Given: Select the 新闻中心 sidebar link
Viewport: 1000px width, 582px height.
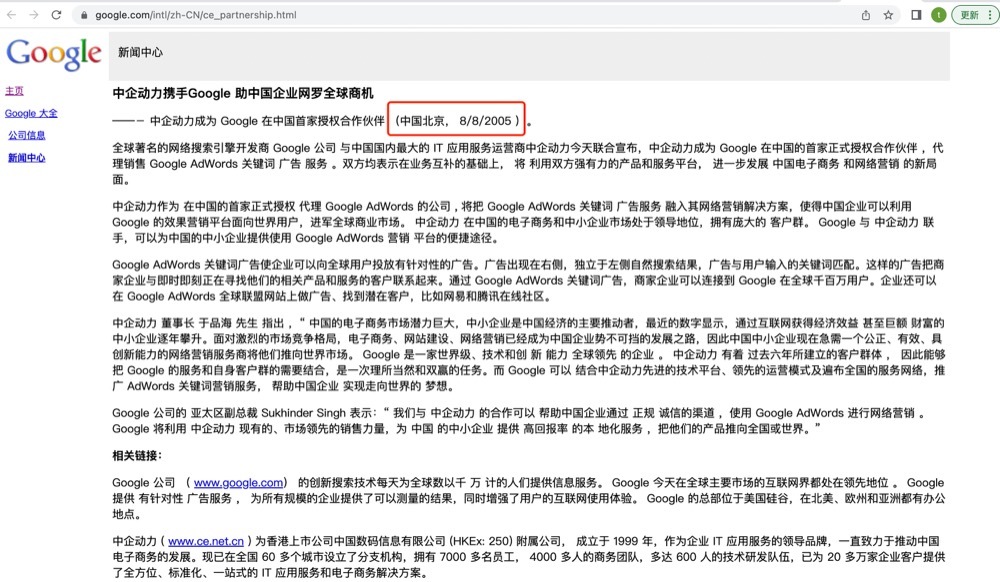Looking at the screenshot, I should click(x=27, y=157).
